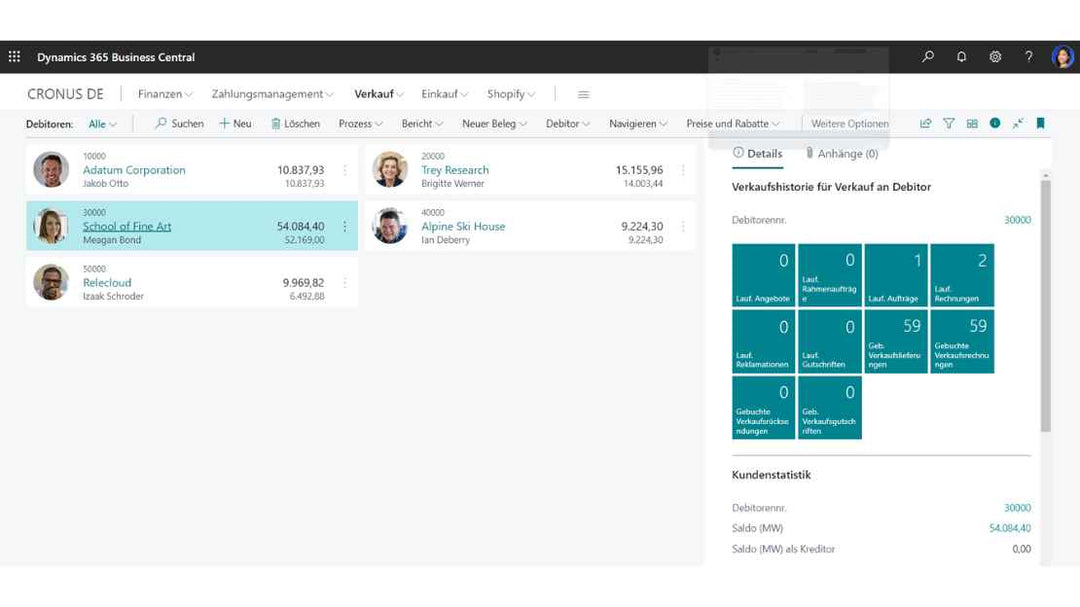Click the share icon in action bar
Viewport: 1080px width, 607px height.
click(x=925, y=124)
